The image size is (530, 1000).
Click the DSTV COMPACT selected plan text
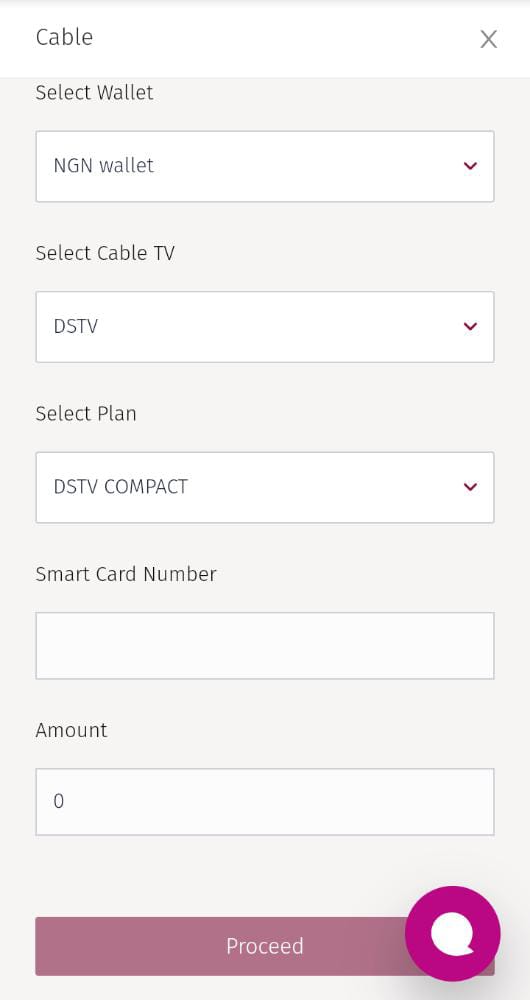coord(121,487)
